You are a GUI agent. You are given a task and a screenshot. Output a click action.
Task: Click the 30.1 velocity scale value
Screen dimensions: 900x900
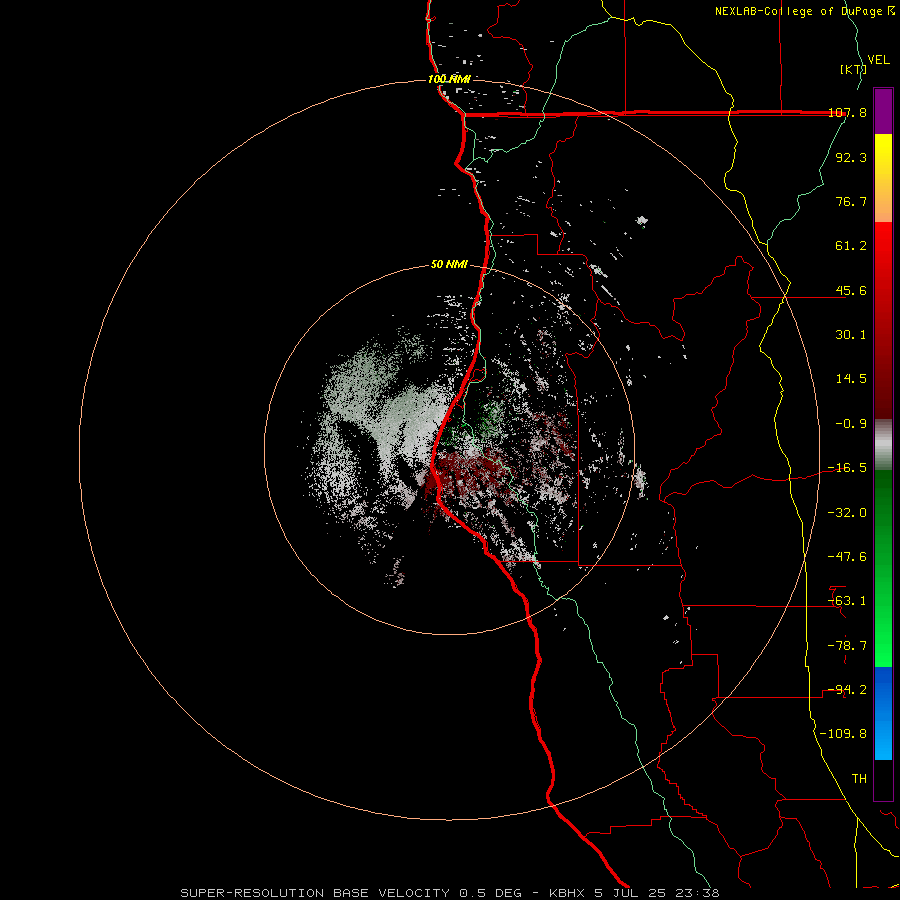[851, 335]
